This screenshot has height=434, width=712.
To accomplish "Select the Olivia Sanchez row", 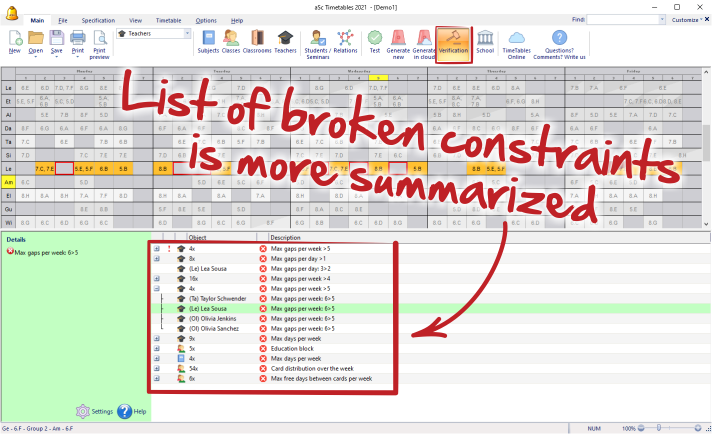I will pyautogui.click(x=430, y=329).
